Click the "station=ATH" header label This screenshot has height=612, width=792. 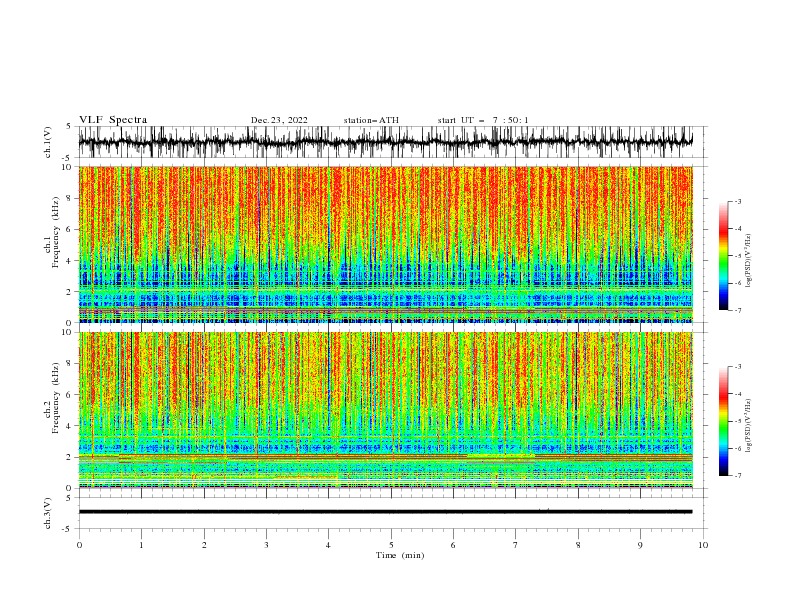[x=371, y=120]
